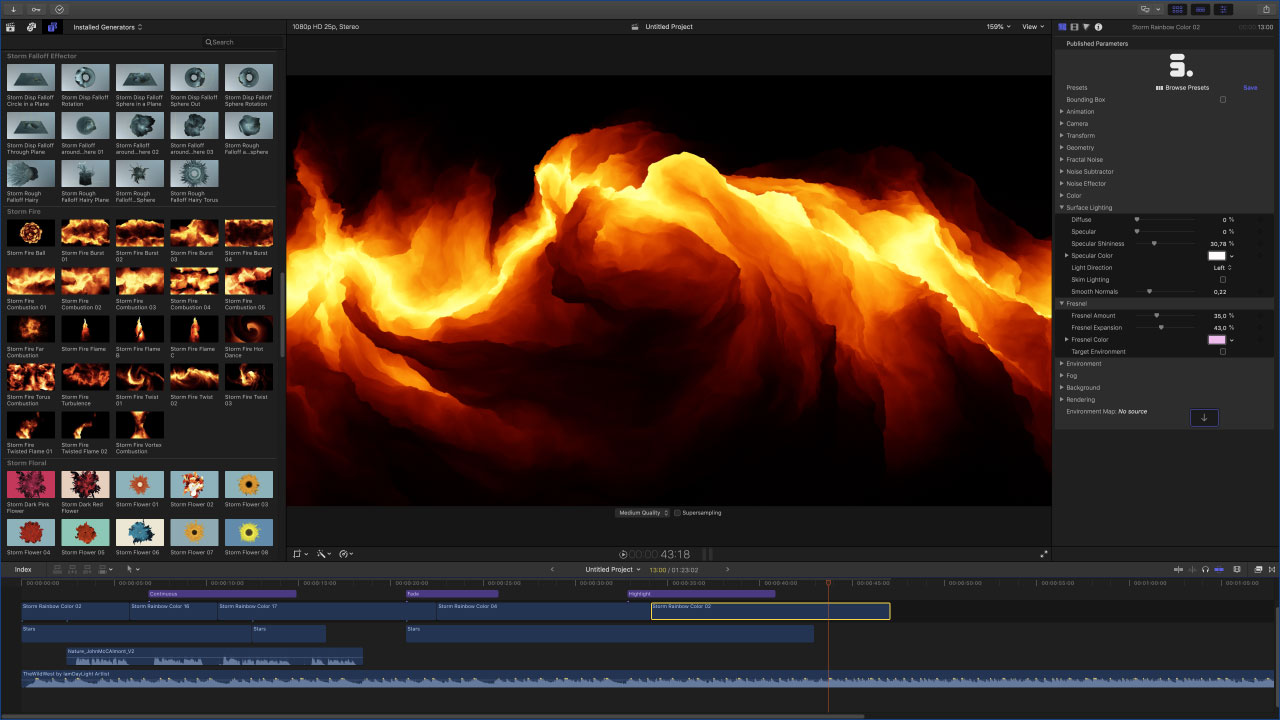Show the Photos and Audio sidebar
This screenshot has width=1280, height=720.
pyautogui.click(x=31, y=27)
